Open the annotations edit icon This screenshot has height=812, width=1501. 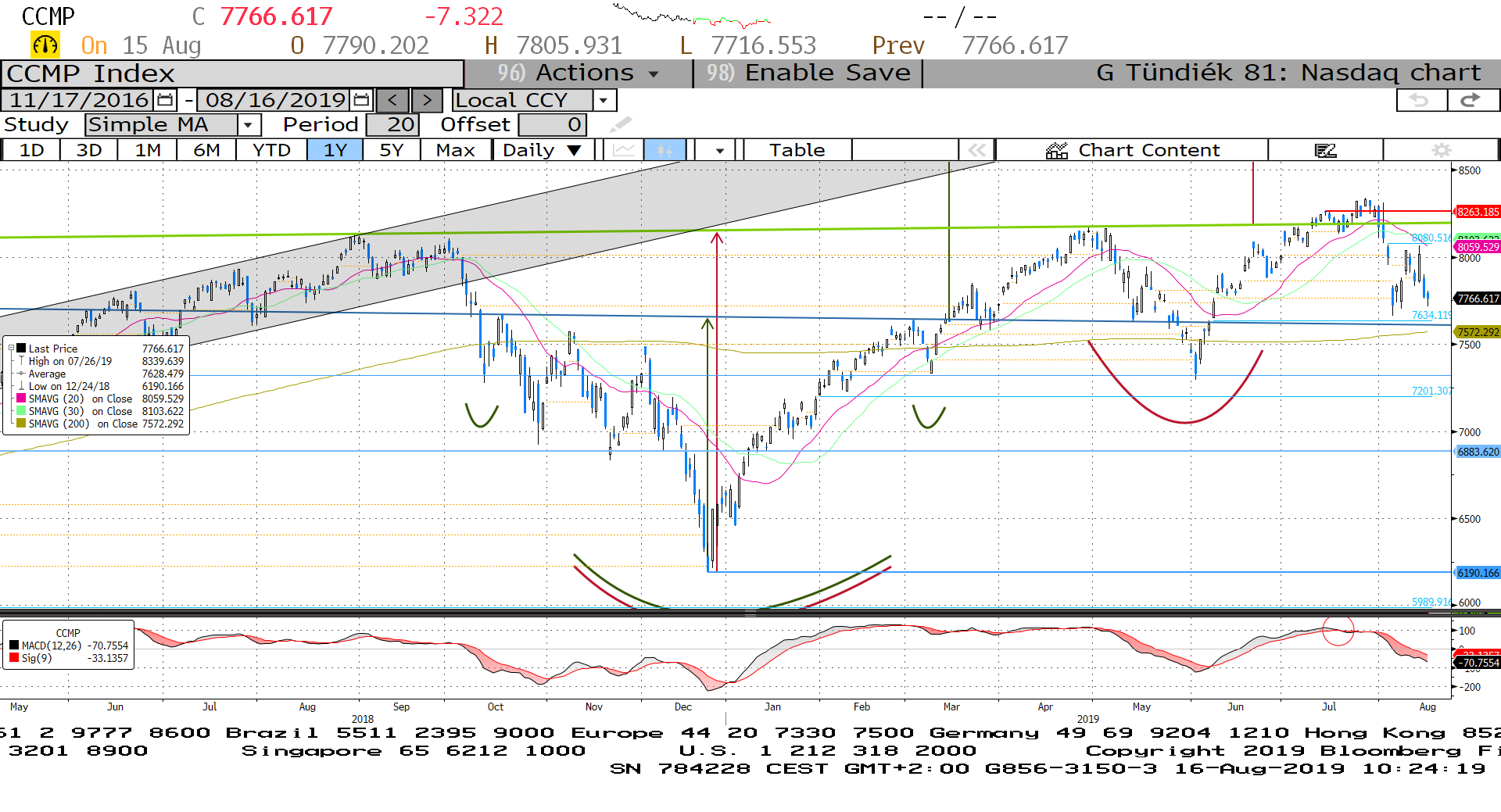tap(1326, 150)
